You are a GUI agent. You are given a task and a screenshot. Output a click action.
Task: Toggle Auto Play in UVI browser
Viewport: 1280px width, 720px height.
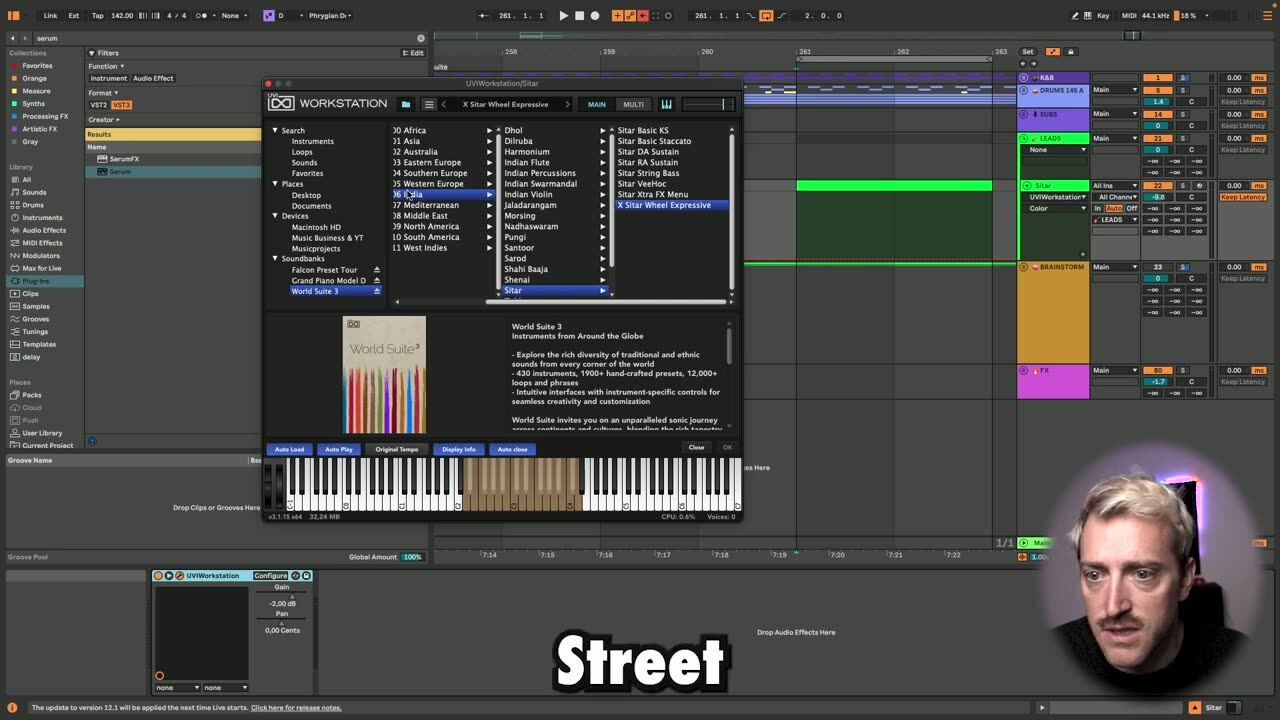[x=339, y=449]
